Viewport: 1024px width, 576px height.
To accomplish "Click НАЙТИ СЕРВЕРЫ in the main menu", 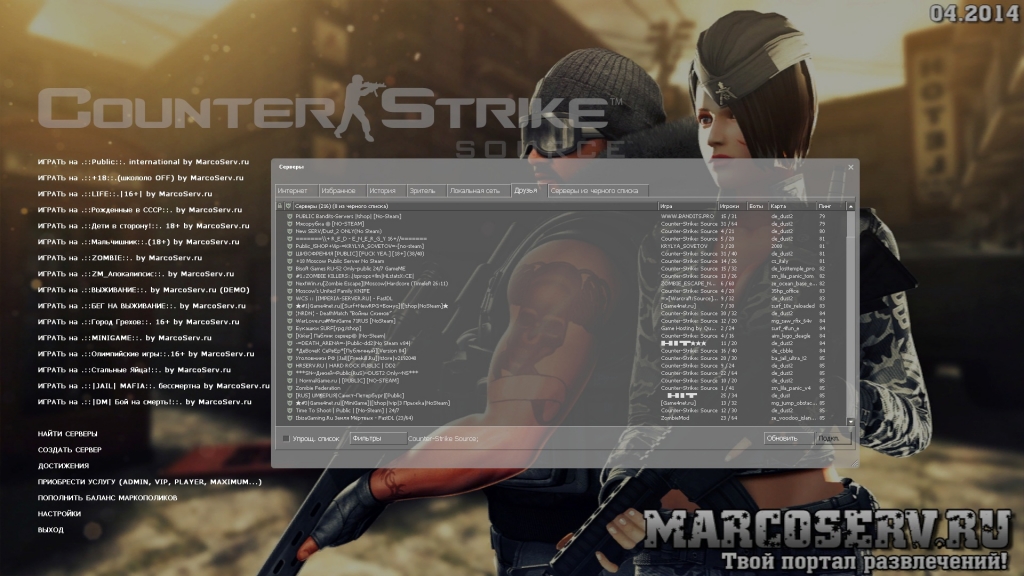I will 67,433.
